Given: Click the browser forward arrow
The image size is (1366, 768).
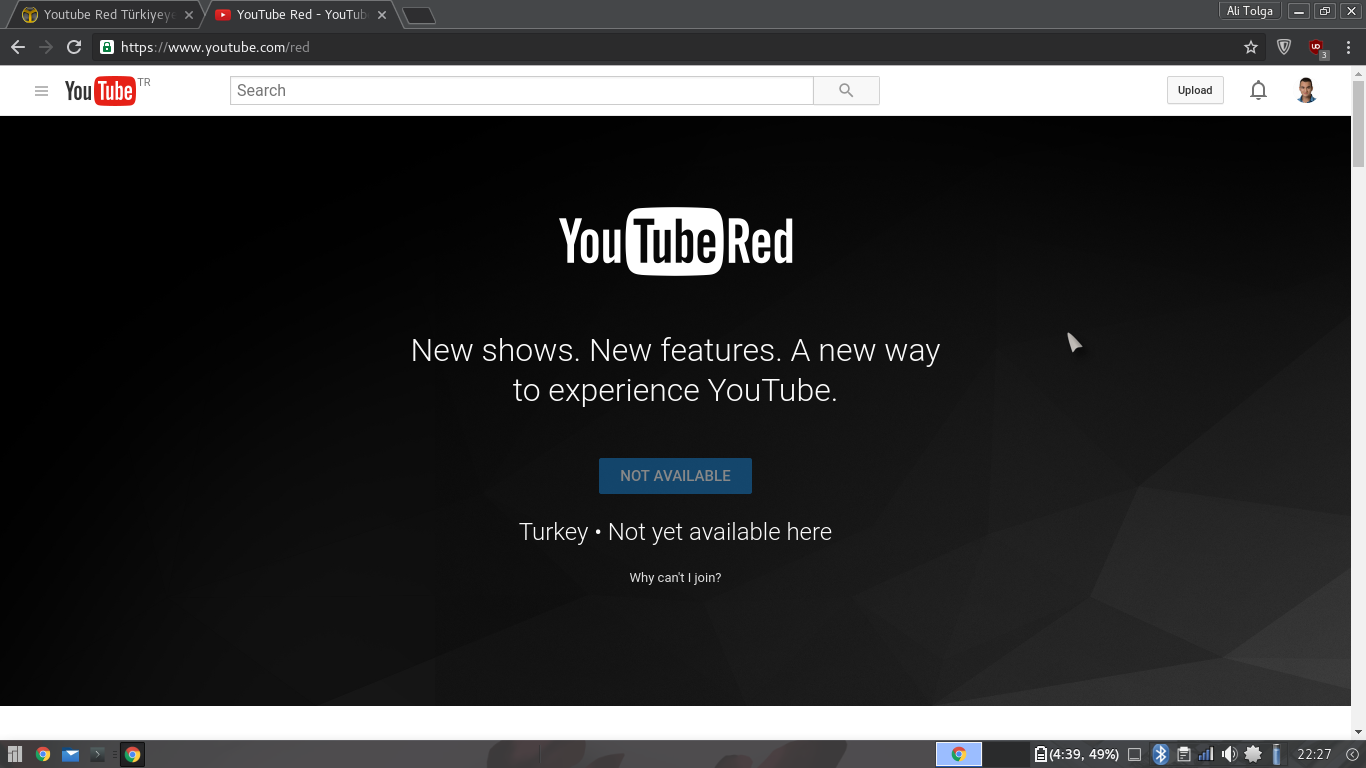Looking at the screenshot, I should (x=46, y=47).
